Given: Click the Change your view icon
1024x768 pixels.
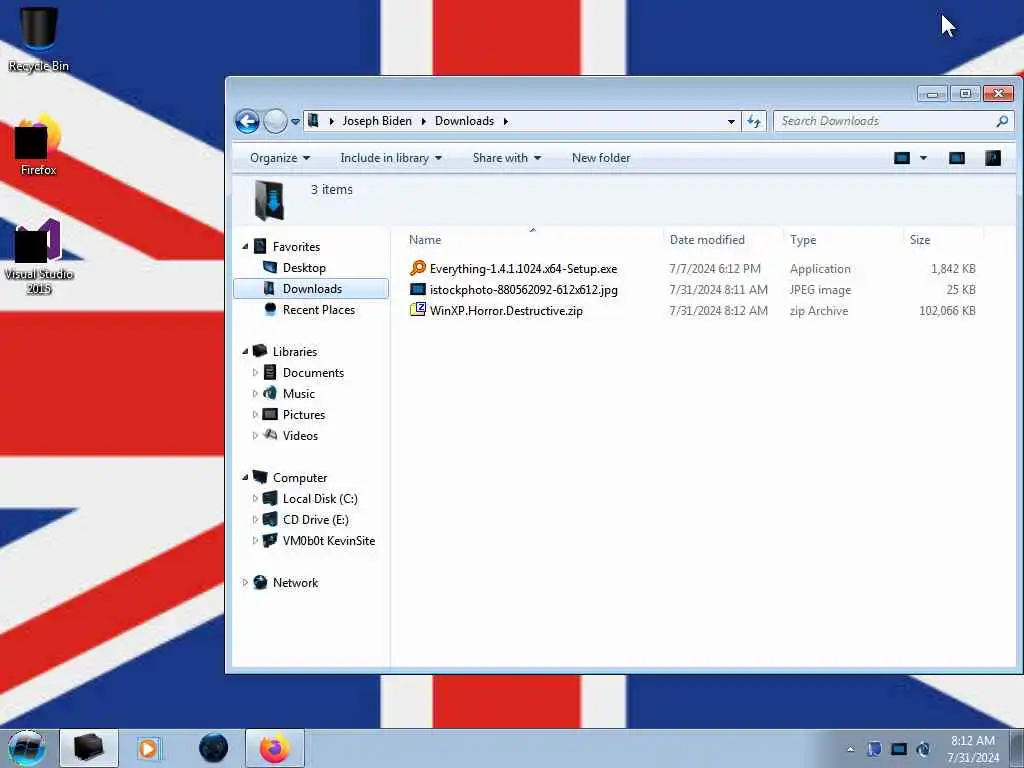Looking at the screenshot, I should [902, 158].
